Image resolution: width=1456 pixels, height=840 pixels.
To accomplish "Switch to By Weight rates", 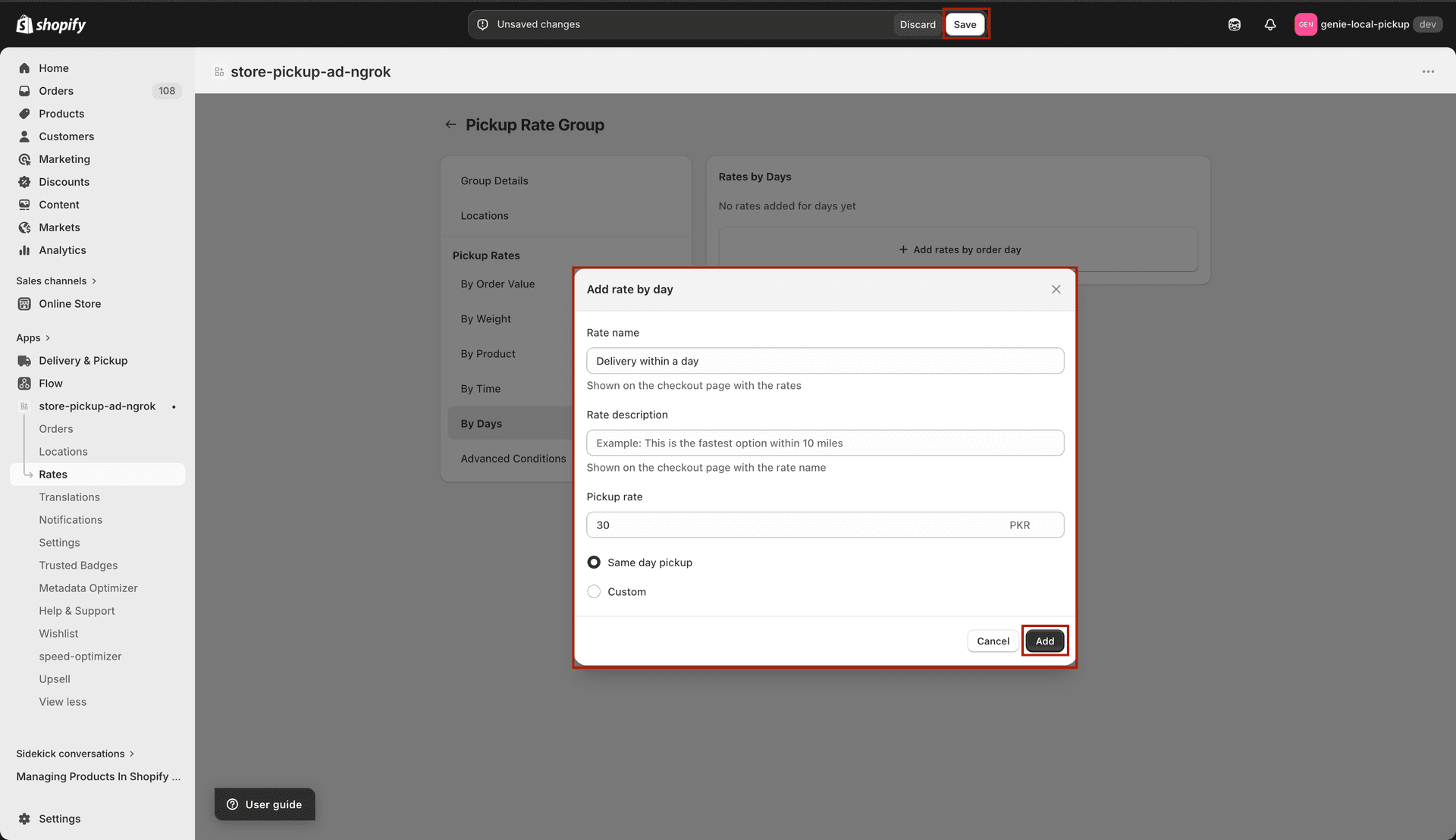I will (x=486, y=319).
